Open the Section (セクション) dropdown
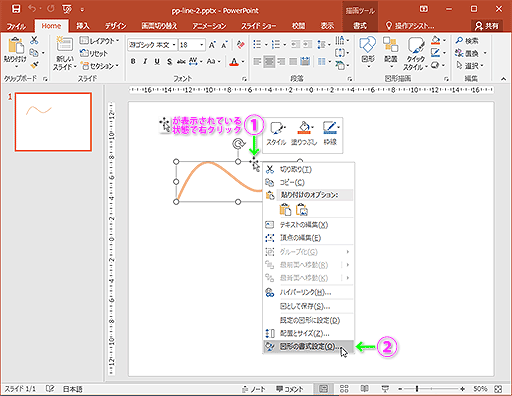The height and width of the screenshot is (396, 512). click(x=100, y=66)
